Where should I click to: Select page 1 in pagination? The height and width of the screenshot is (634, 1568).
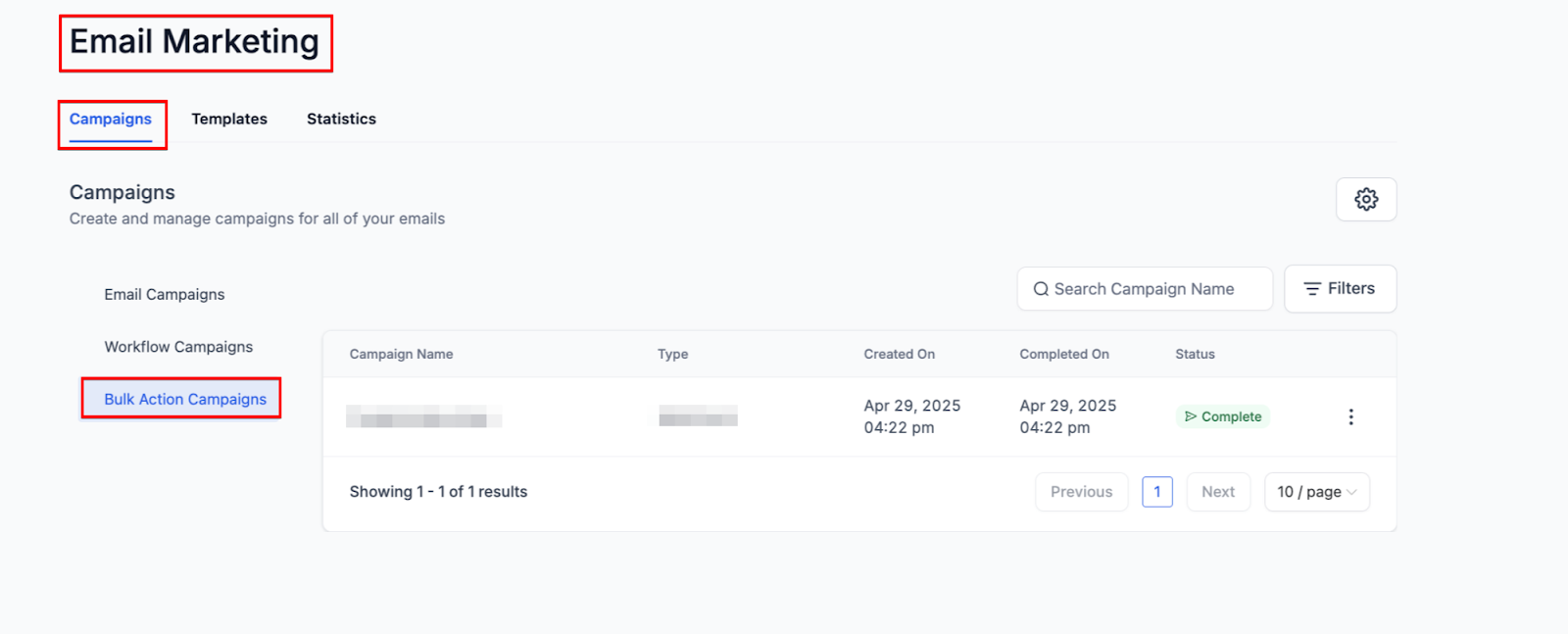click(x=1157, y=492)
